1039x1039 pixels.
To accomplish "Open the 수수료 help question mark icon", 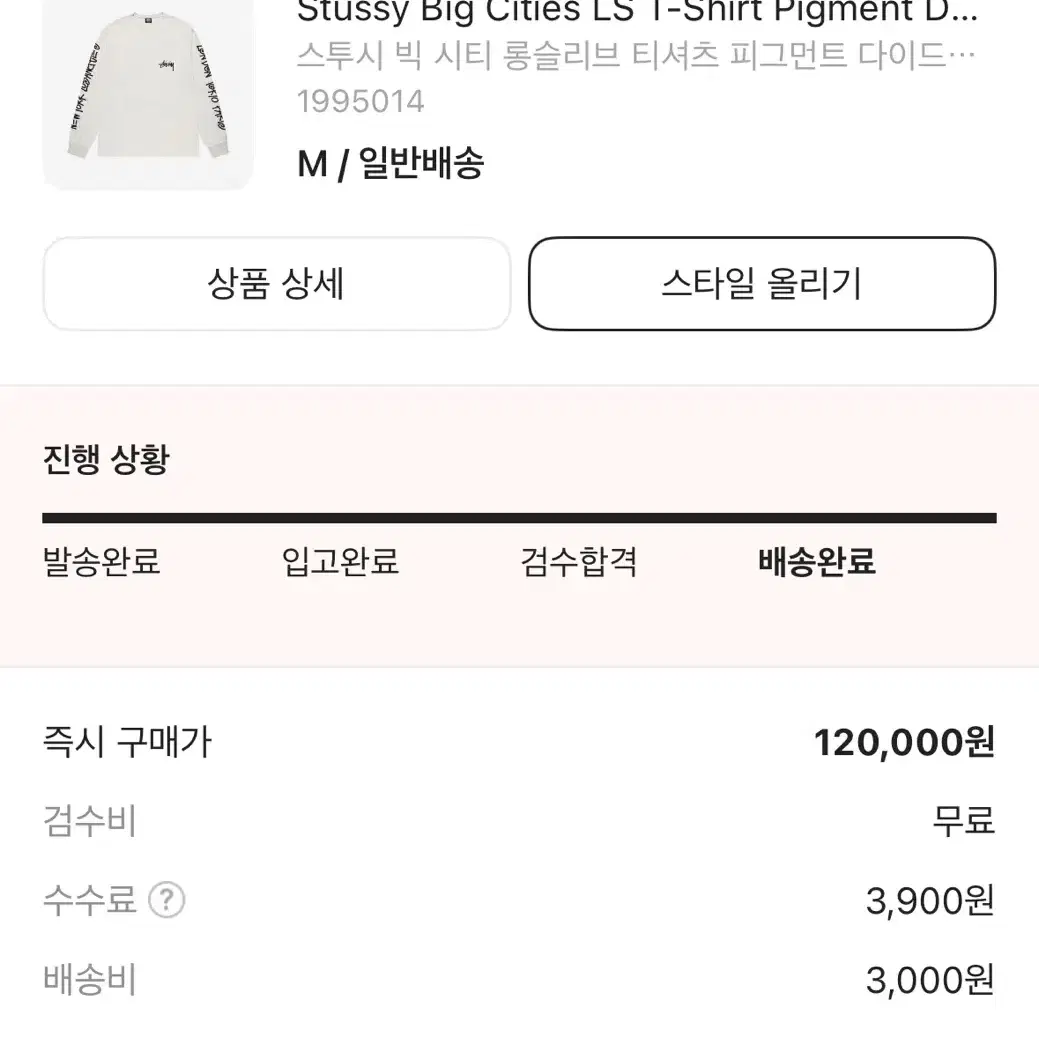I will 166,900.
